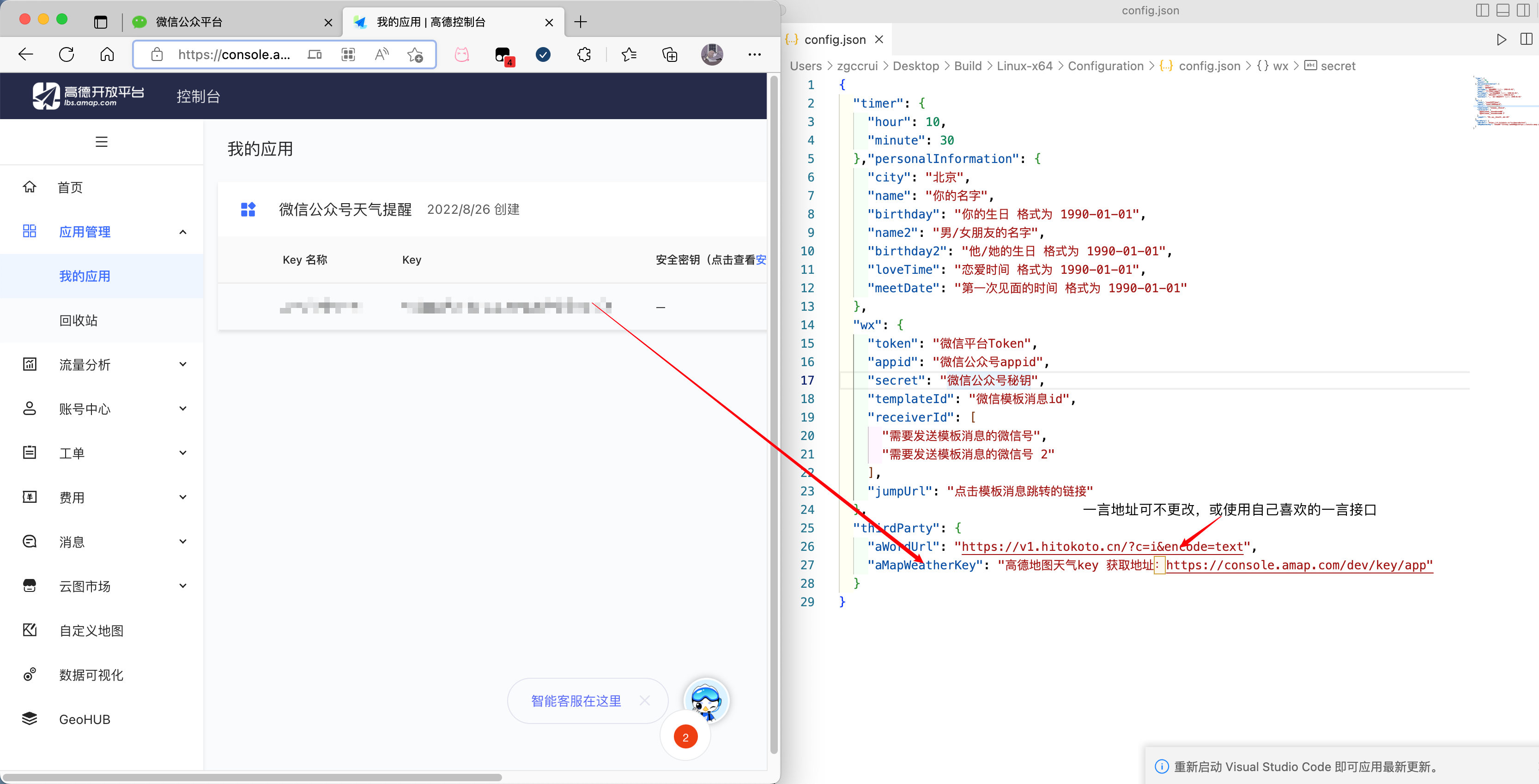The width and height of the screenshot is (1539, 784).
Task: Run the file with the play icon
Action: point(1502,39)
